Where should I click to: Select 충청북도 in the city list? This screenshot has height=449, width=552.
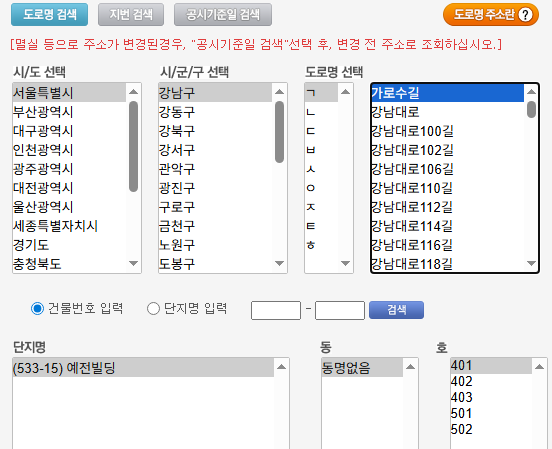[69, 264]
